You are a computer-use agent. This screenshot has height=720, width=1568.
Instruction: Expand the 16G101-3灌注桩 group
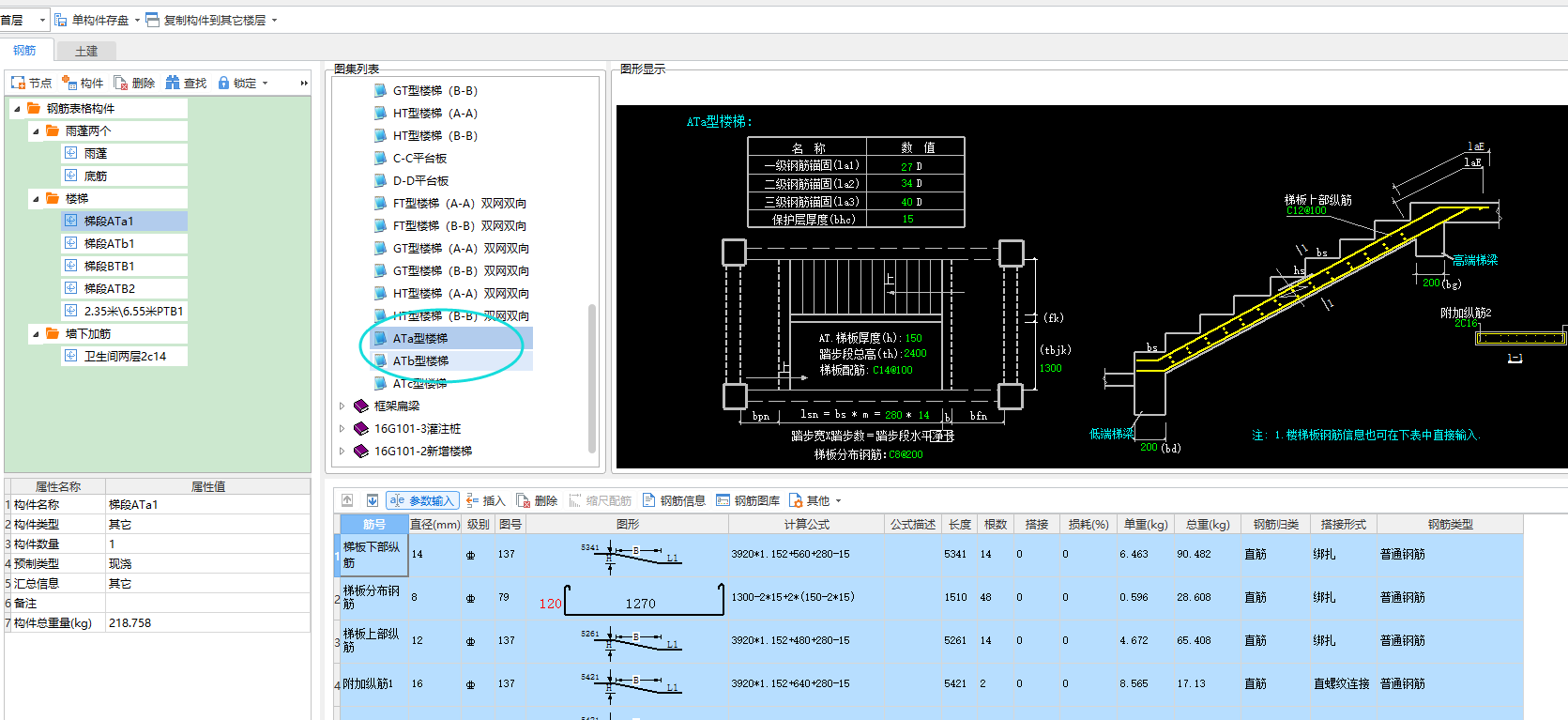point(342,428)
